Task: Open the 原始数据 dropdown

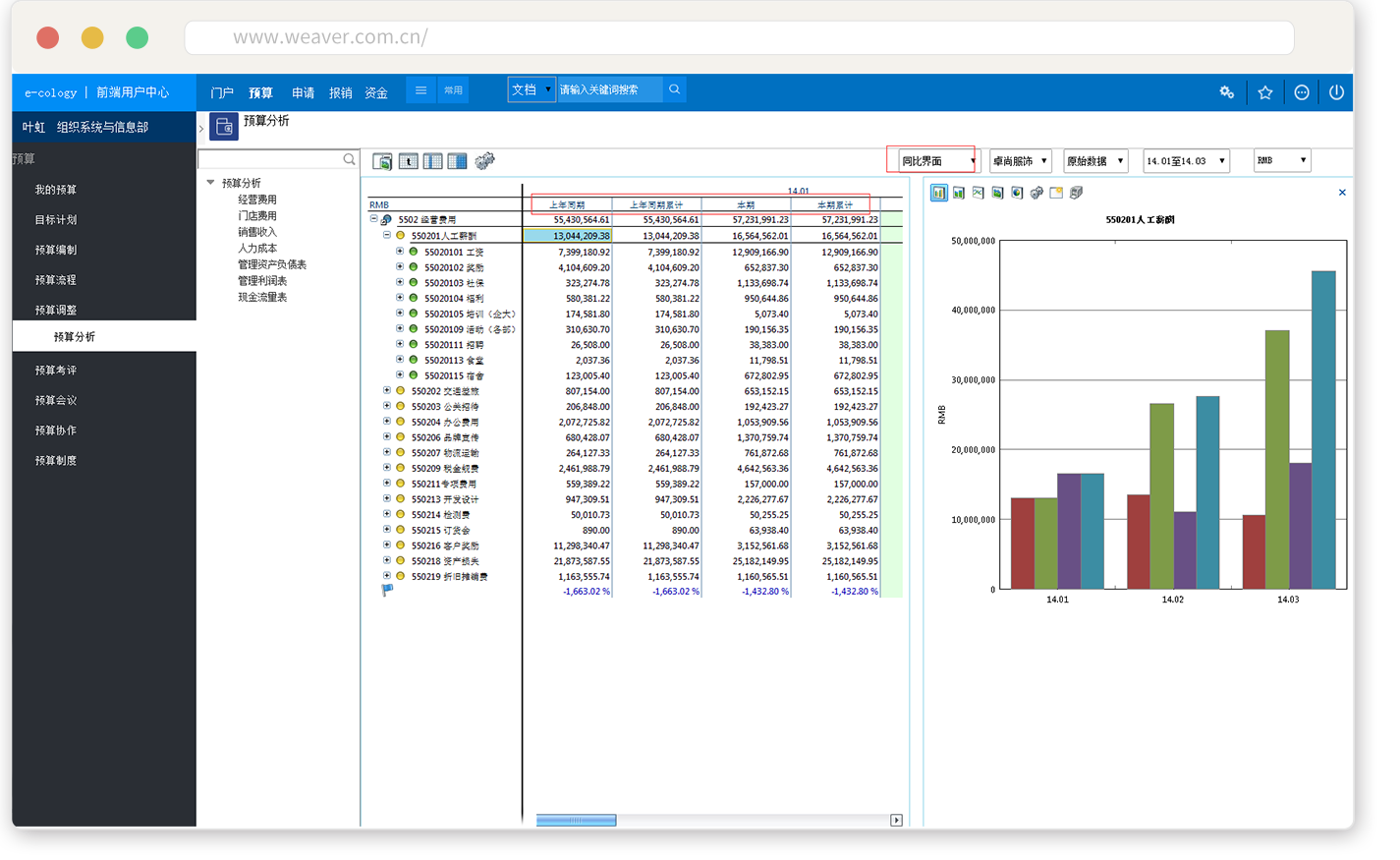Action: point(1095,160)
